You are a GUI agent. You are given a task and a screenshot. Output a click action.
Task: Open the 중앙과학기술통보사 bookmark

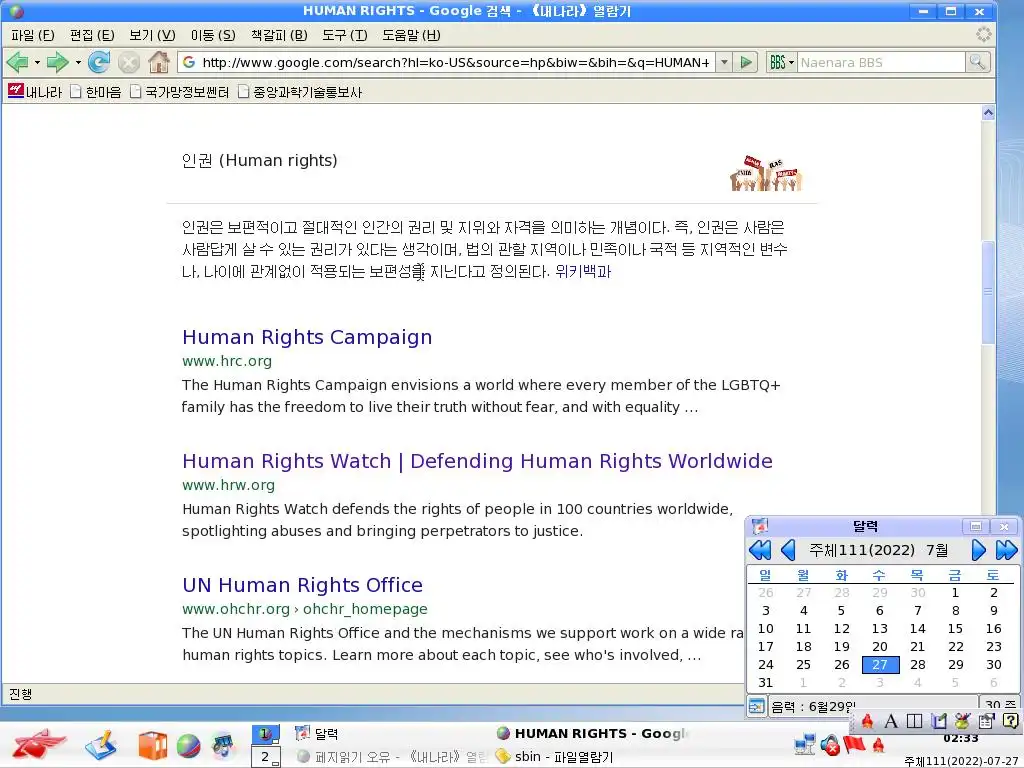point(300,92)
